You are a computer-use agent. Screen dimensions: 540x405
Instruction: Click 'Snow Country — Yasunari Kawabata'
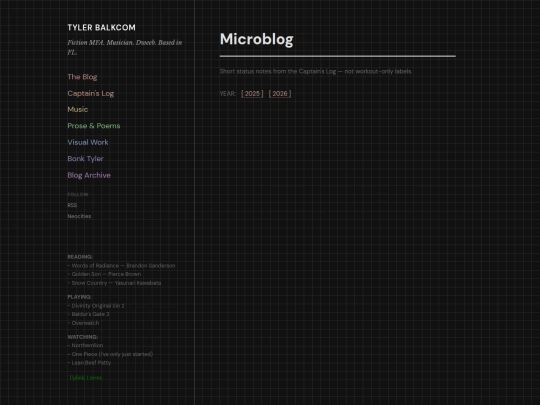click(114, 283)
